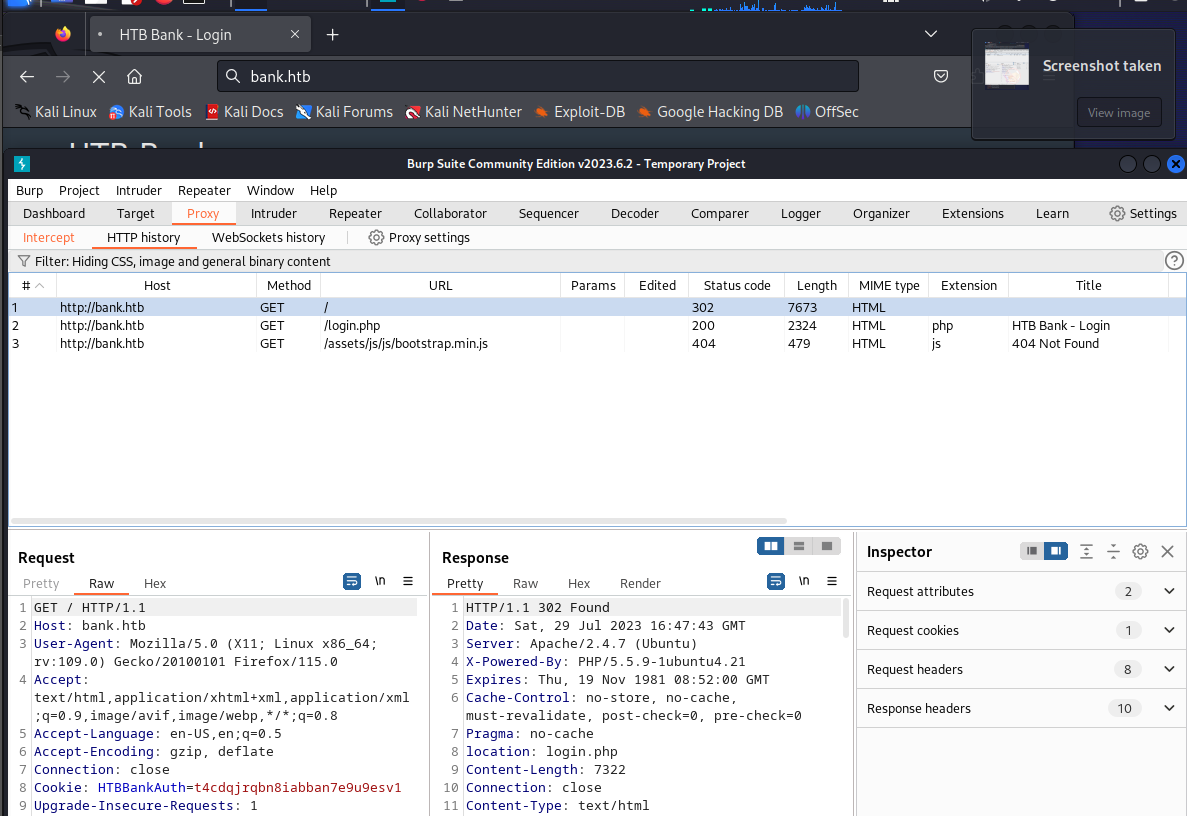Click the Kali Linux bookmark
The width and height of the screenshot is (1187, 816).
[56, 112]
